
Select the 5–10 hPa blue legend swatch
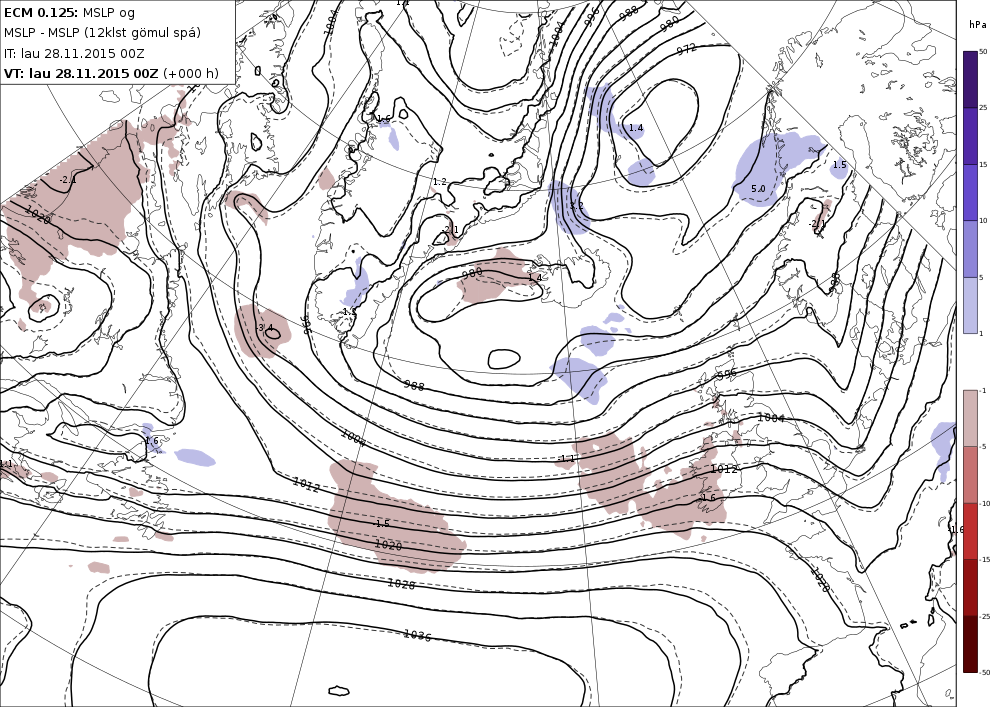pos(970,249)
